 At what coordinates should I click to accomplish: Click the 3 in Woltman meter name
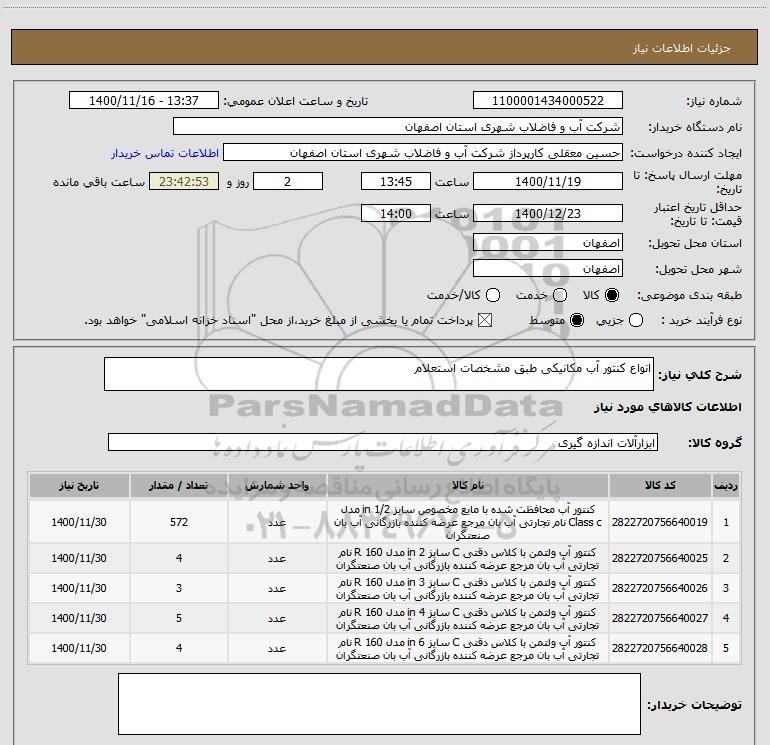coord(468,589)
